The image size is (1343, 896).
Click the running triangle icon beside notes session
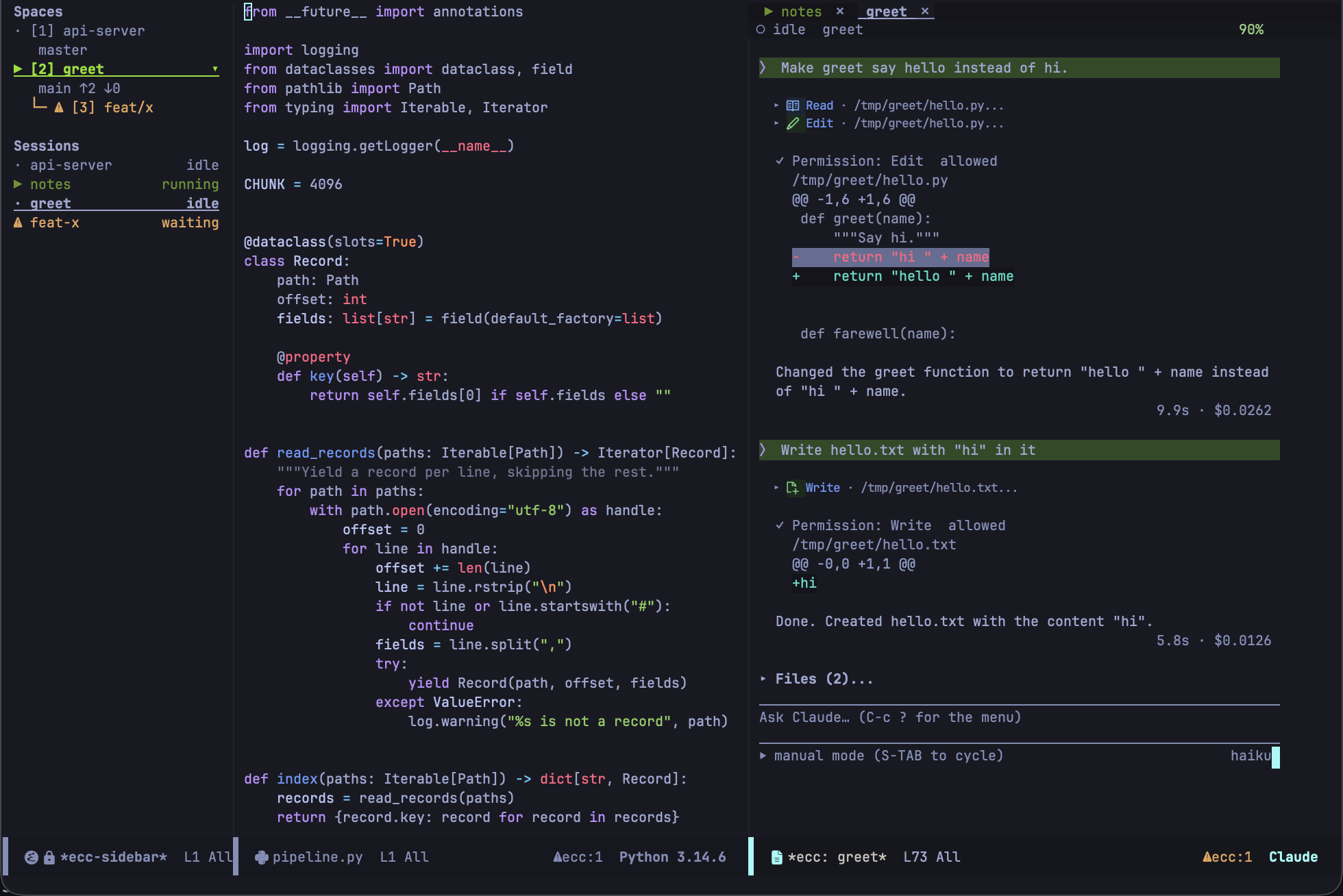tap(18, 184)
